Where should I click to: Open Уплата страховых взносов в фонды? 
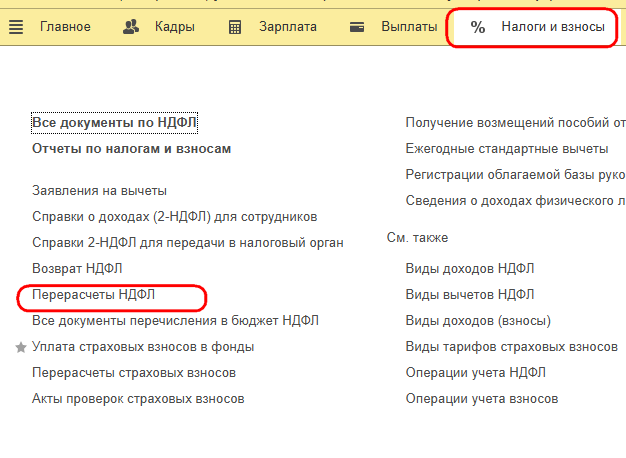[x=143, y=347]
